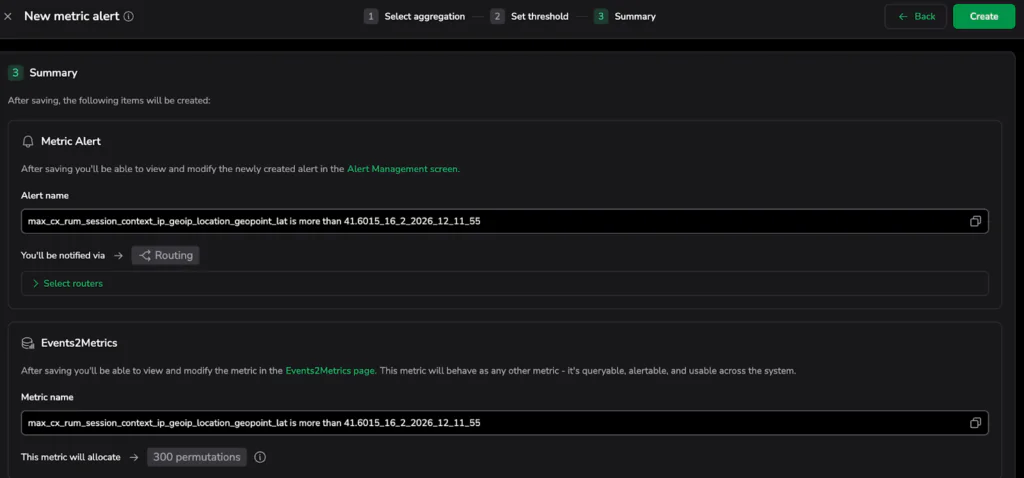This screenshot has width=1024, height=478.
Task: Select the Summary step in header
Action: 625,17
